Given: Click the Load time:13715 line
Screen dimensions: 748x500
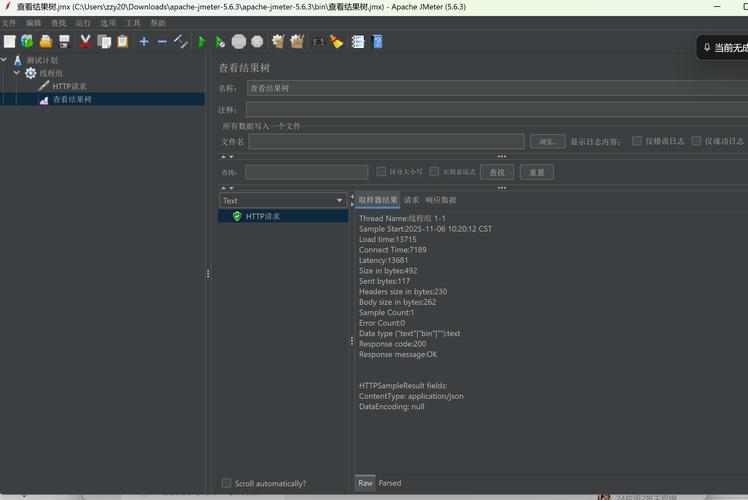Looking at the screenshot, I should pyautogui.click(x=387, y=239).
